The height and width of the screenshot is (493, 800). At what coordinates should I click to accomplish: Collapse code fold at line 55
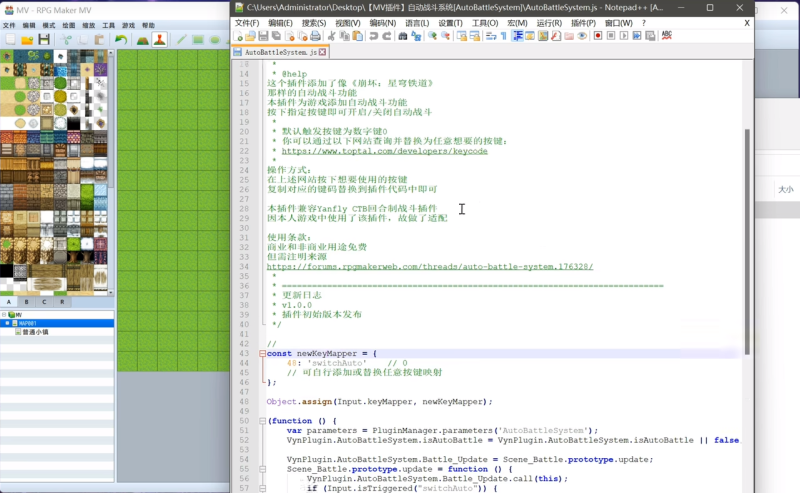point(262,469)
